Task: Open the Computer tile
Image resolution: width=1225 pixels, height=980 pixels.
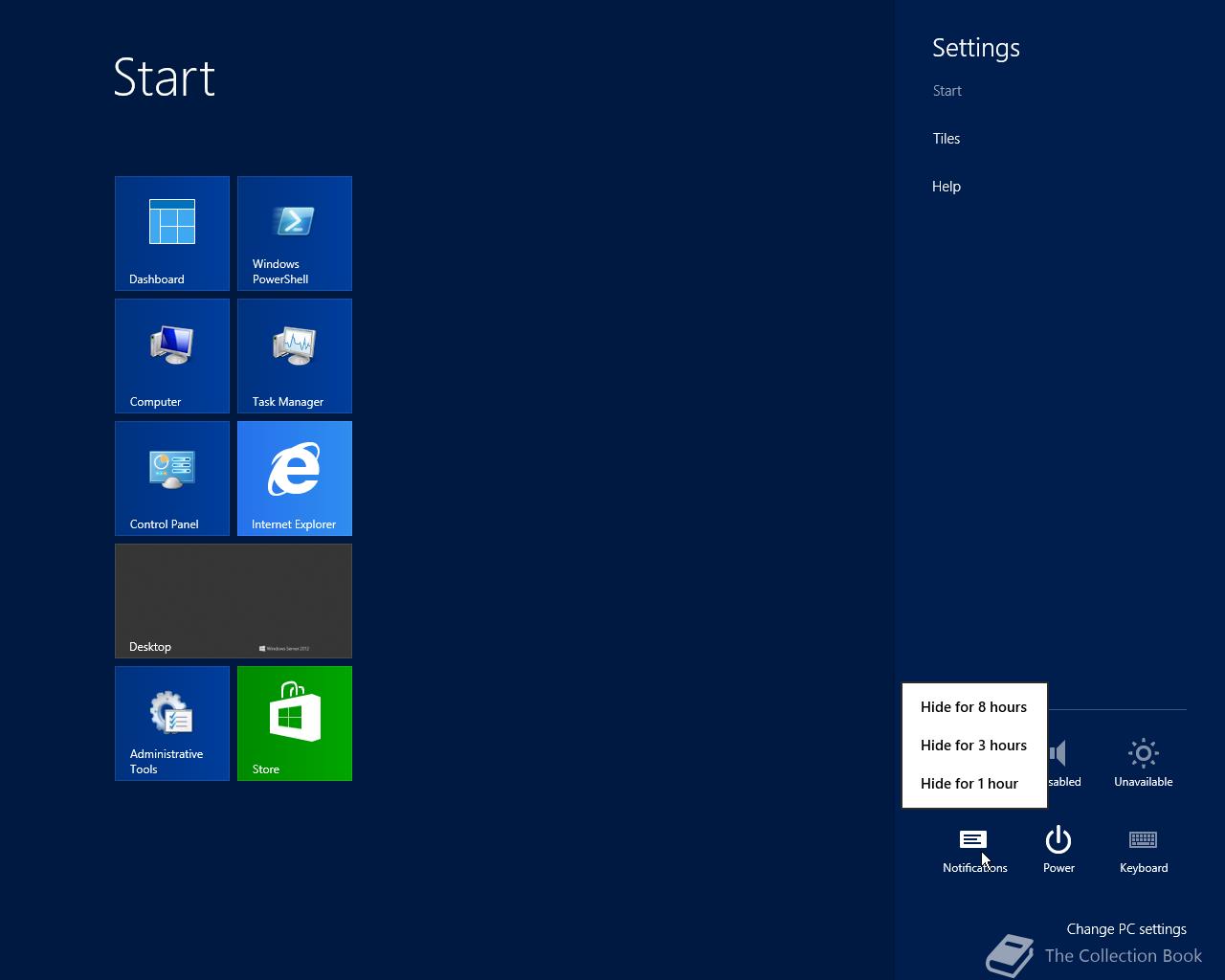Action: pos(172,356)
